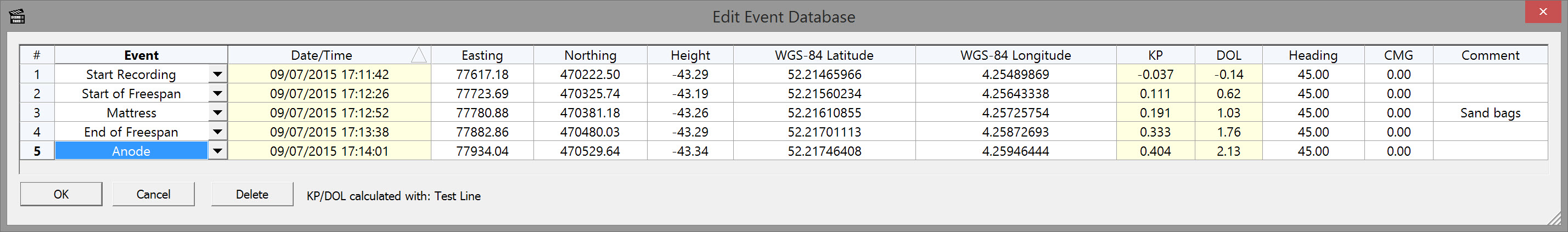Click the Cancel button

click(153, 194)
